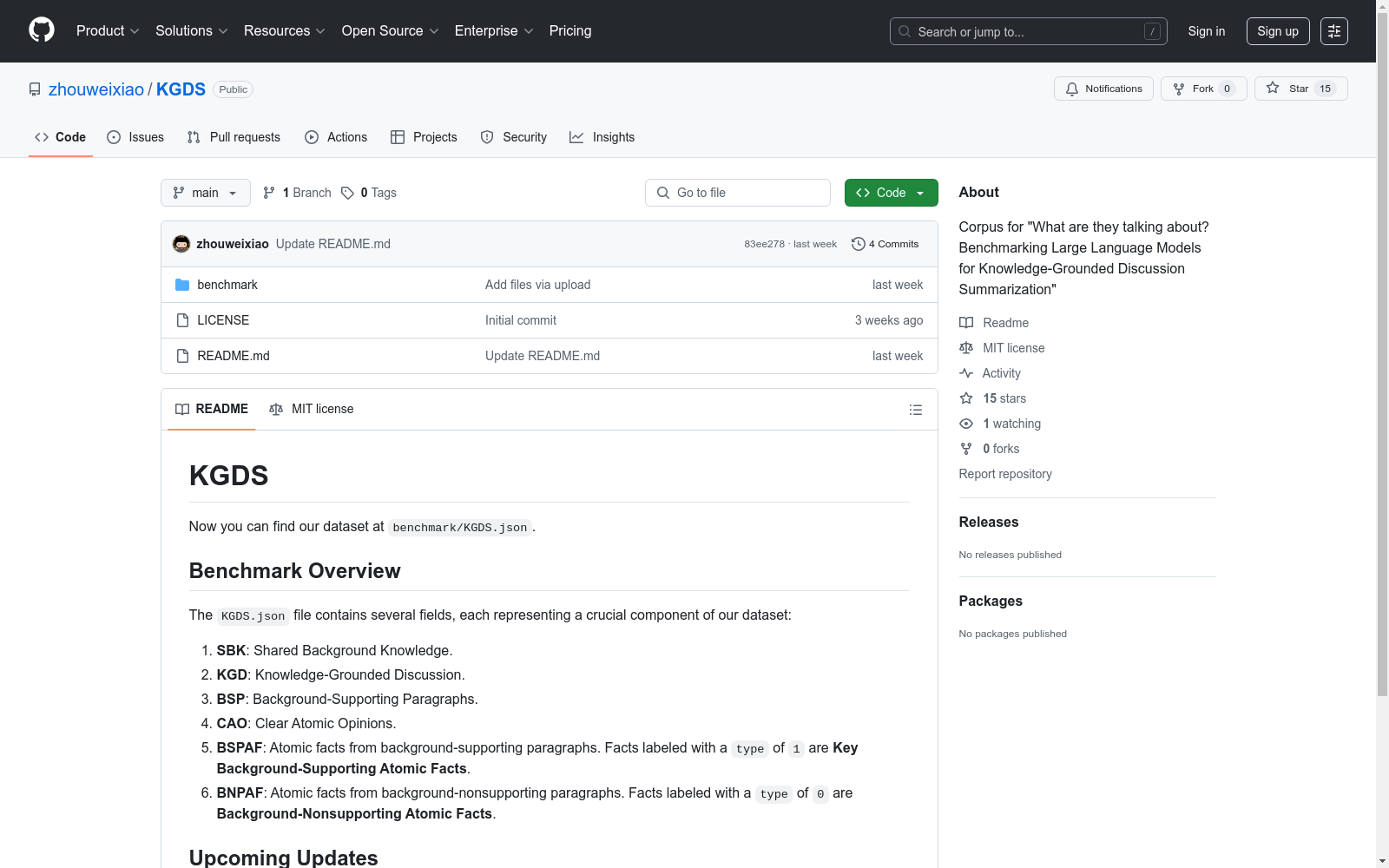This screenshot has width=1389, height=868.
Task: Click the fork count badge 0
Action: click(x=1227, y=89)
